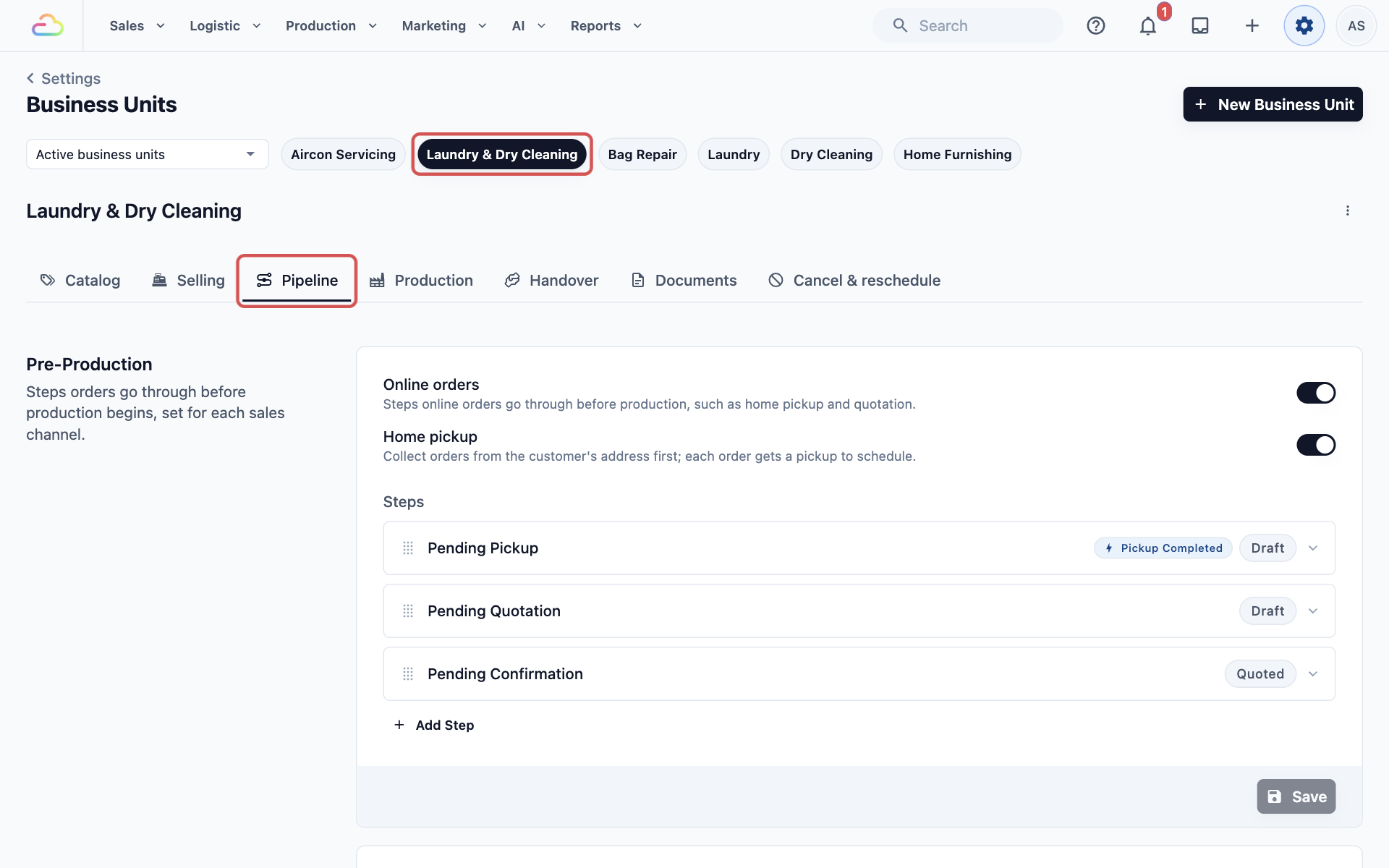The height and width of the screenshot is (868, 1389).
Task: Open the Reports menu
Action: [x=606, y=25]
